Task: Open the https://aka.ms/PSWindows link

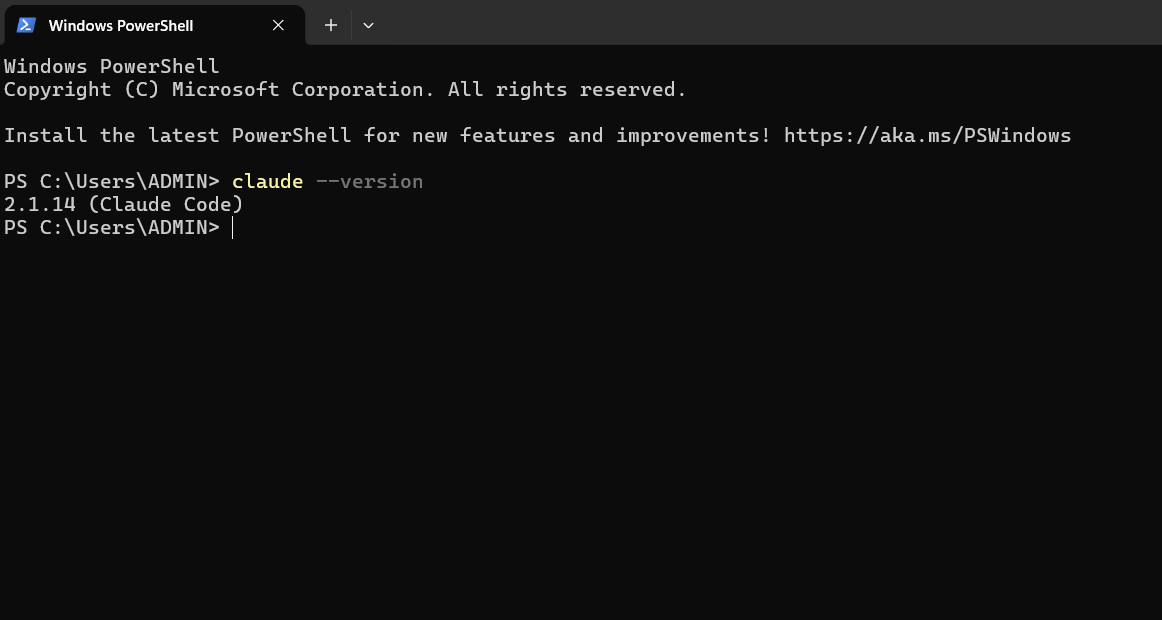Action: (927, 135)
